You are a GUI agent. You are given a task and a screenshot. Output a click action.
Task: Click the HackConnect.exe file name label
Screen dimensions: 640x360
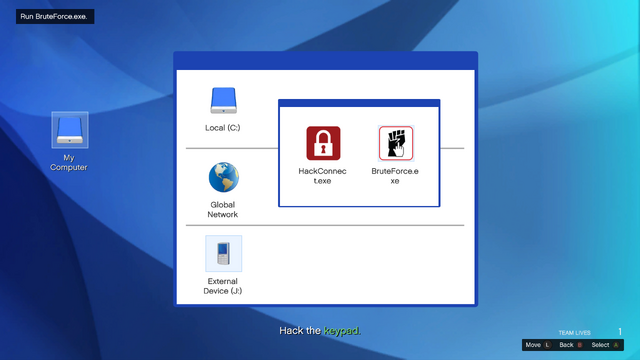(322, 176)
